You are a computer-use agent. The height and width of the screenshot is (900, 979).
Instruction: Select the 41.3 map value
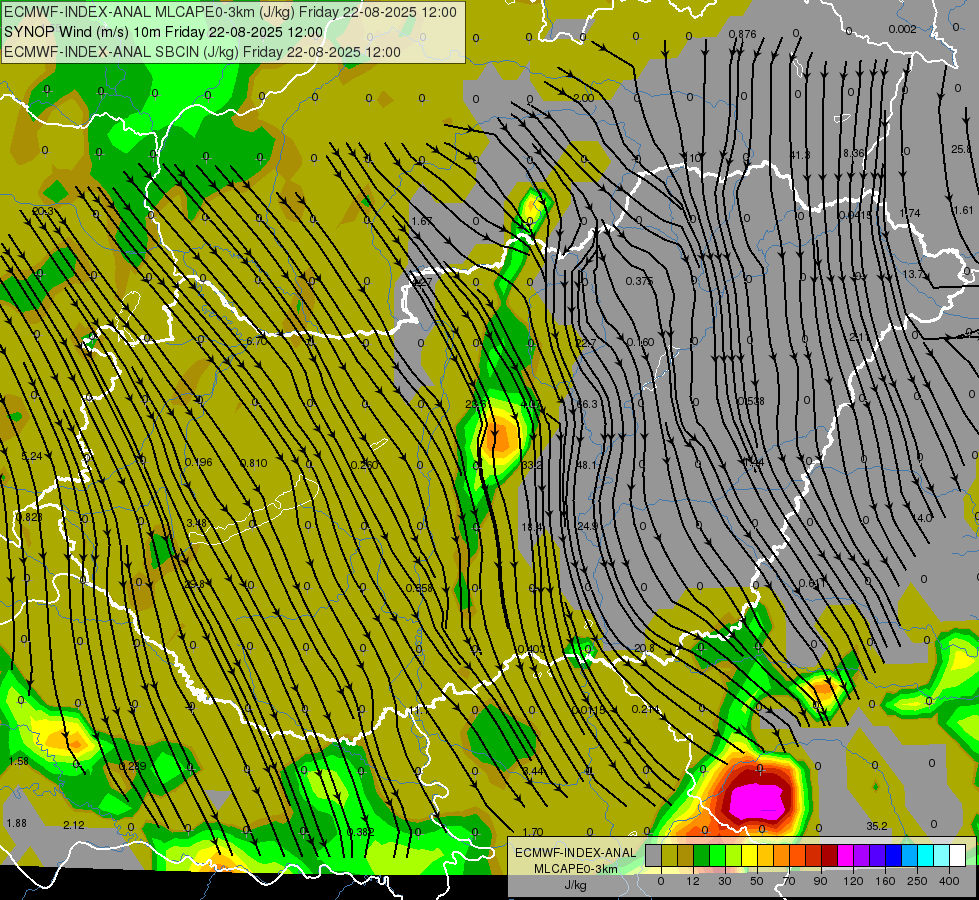click(x=800, y=155)
